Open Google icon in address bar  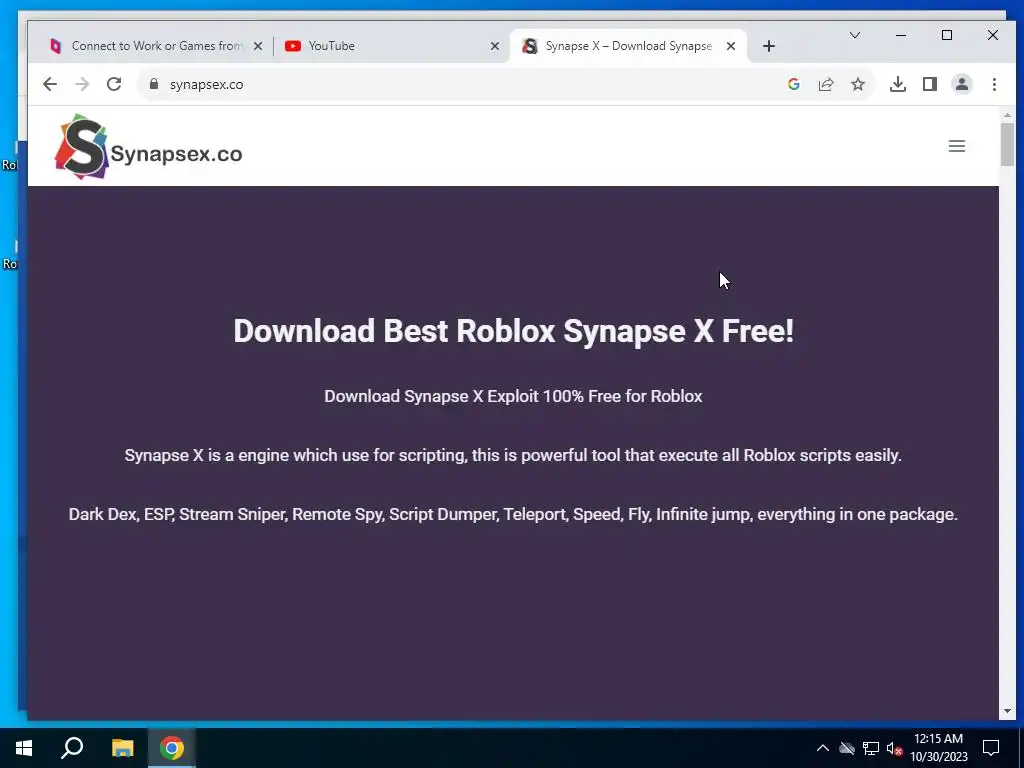(x=793, y=84)
